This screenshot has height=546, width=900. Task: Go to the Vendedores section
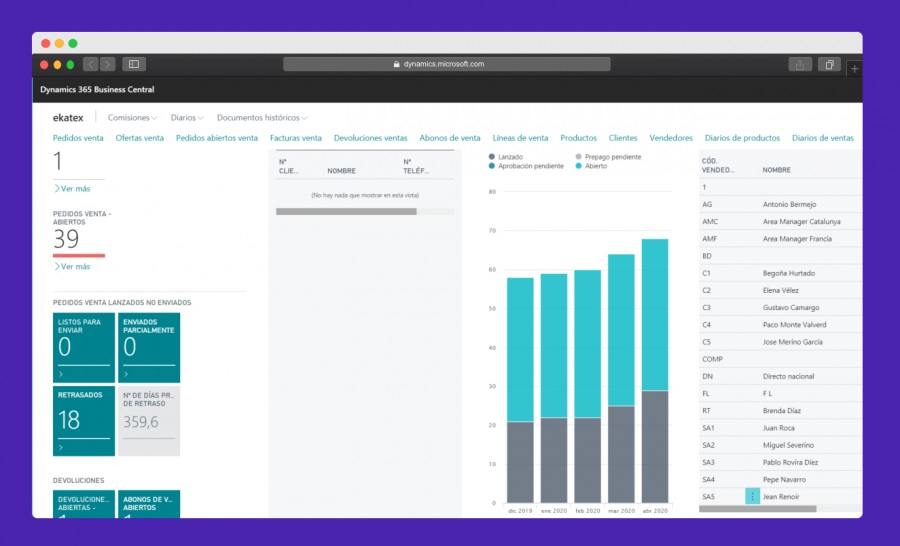[671, 138]
